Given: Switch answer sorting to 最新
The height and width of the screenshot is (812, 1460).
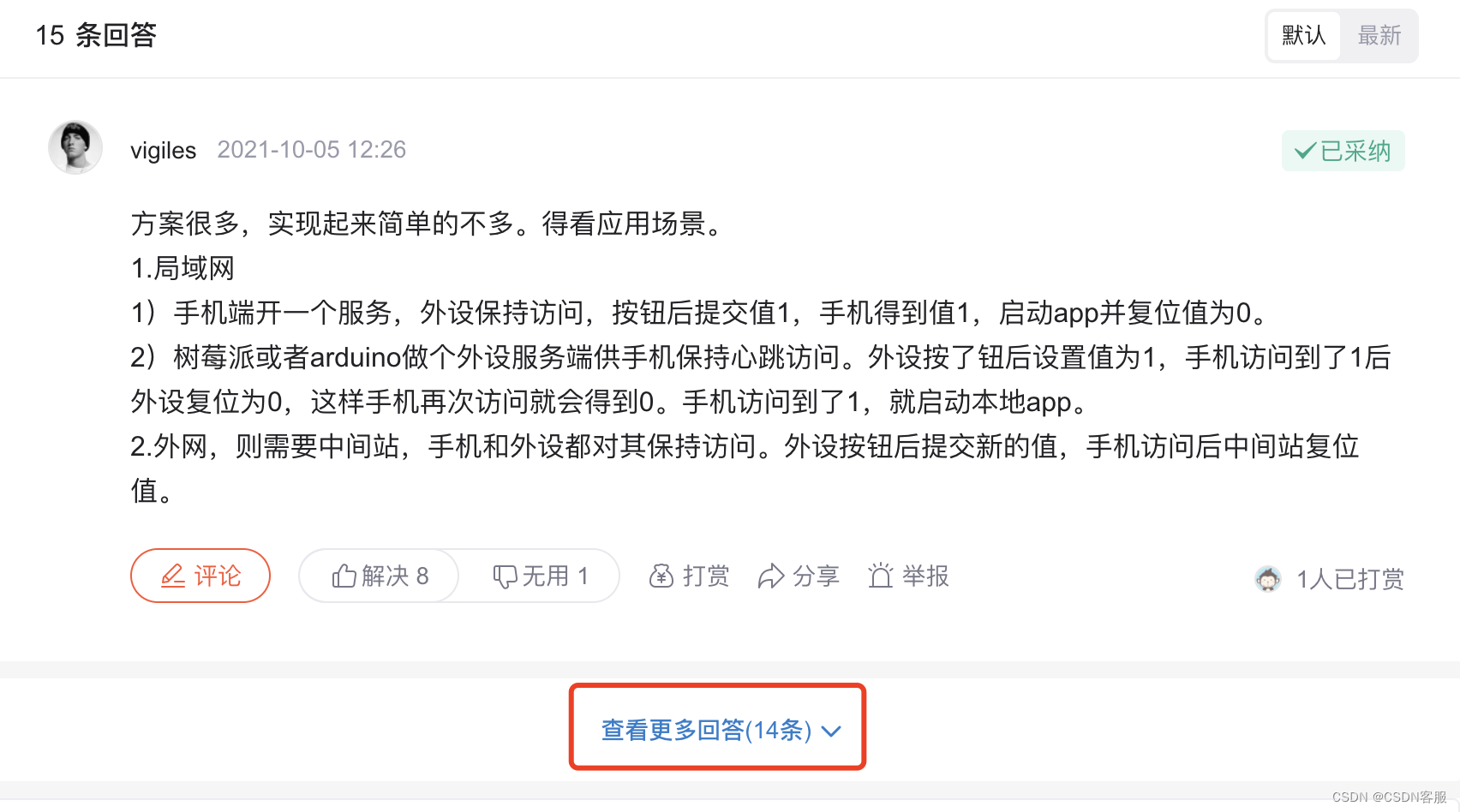Looking at the screenshot, I should coord(1379,35).
